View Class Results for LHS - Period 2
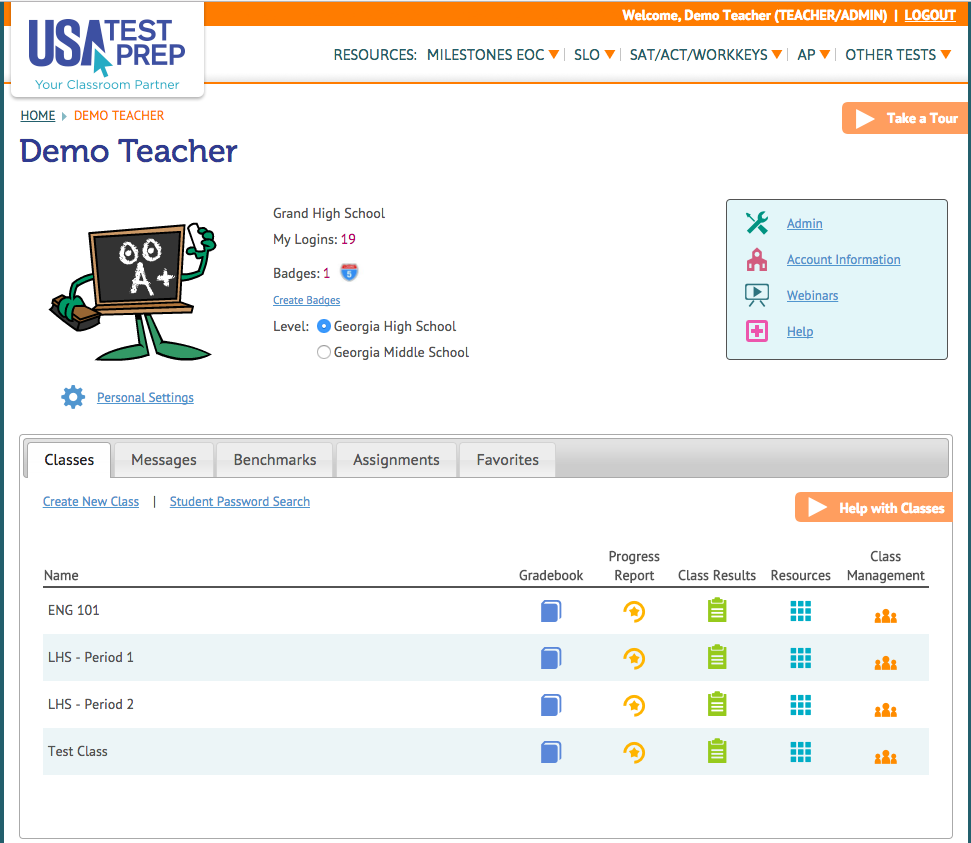 (x=717, y=704)
